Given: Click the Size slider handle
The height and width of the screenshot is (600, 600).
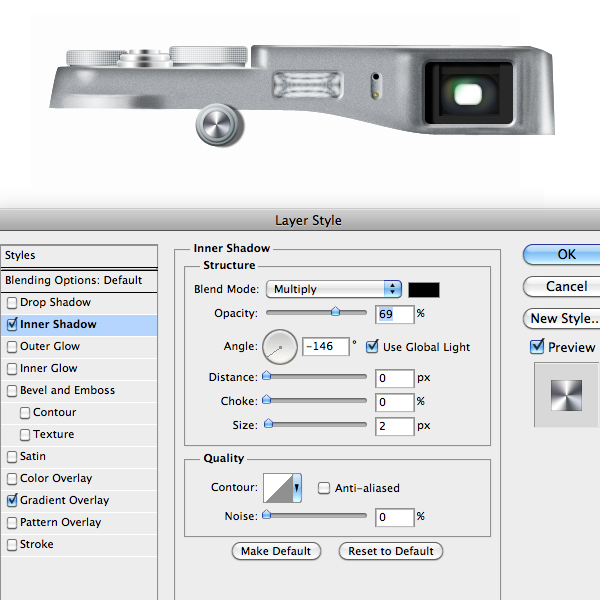Looking at the screenshot, I should click(x=269, y=424).
